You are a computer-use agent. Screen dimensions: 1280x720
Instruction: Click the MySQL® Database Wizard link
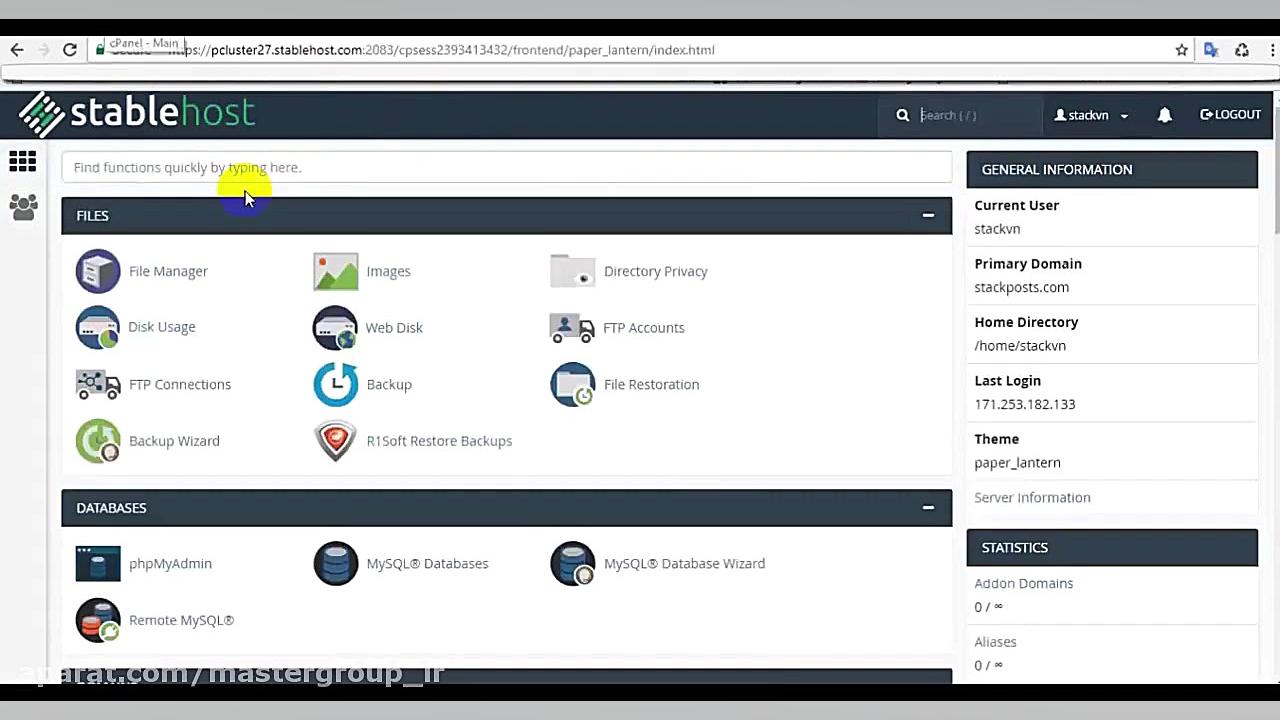click(x=684, y=563)
